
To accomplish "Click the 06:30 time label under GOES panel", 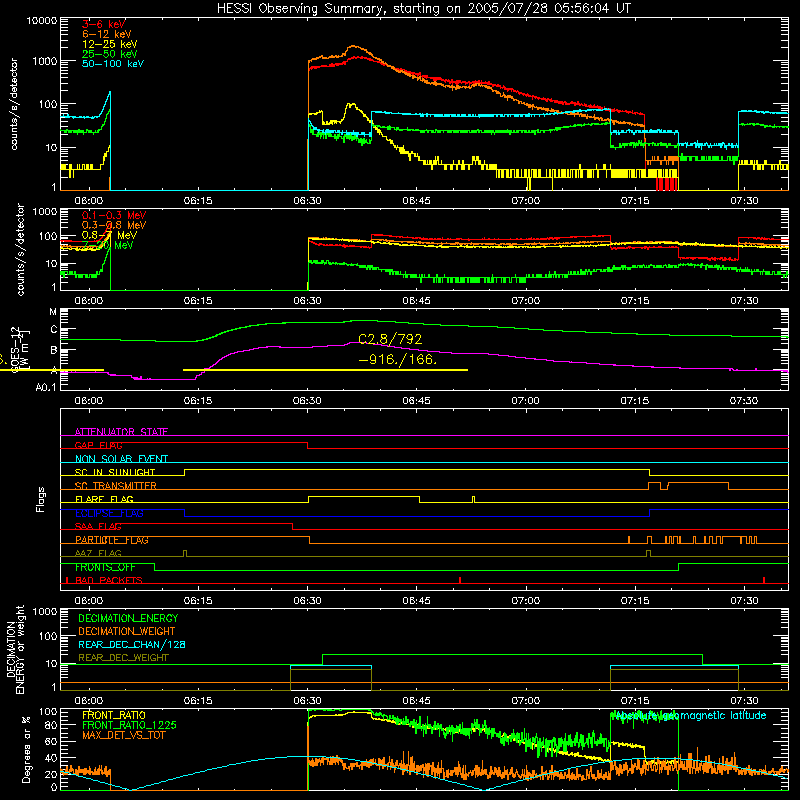I will (x=307, y=401).
